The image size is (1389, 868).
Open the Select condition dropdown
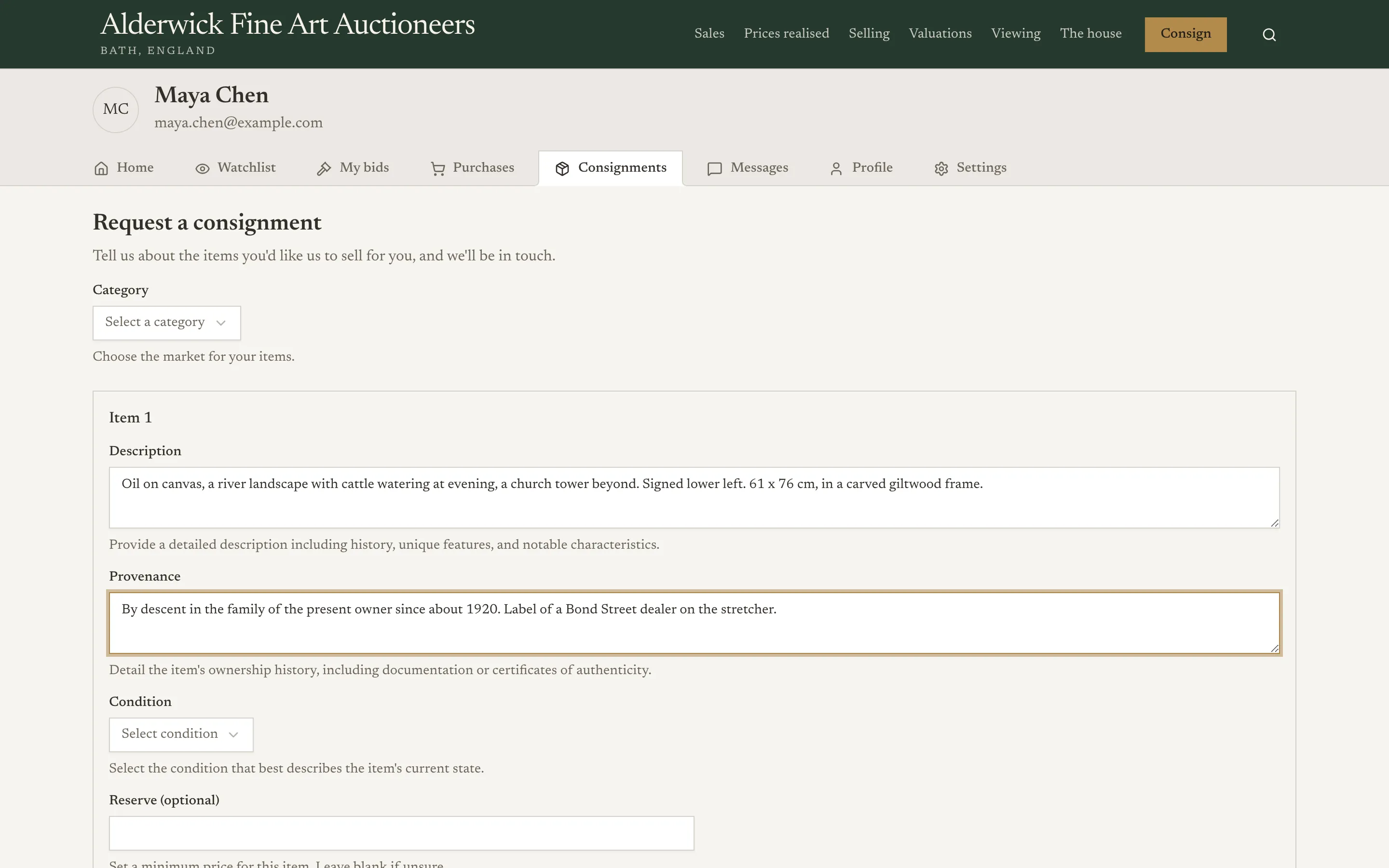point(181,734)
